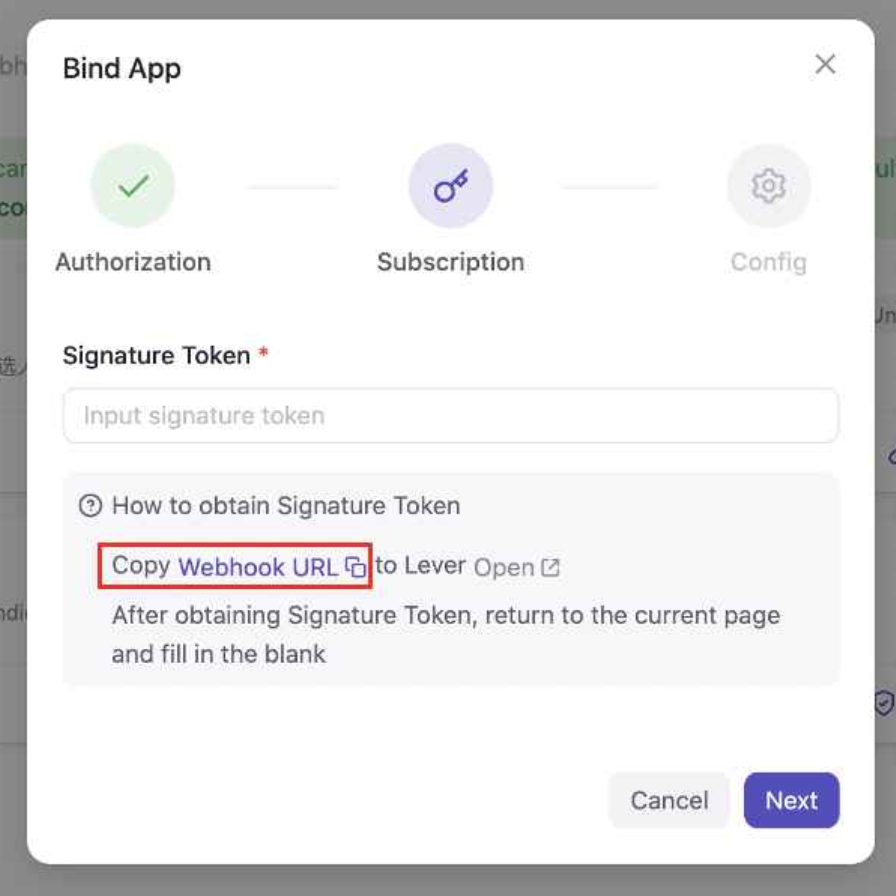Select the Authorization step label

pyautogui.click(x=133, y=262)
